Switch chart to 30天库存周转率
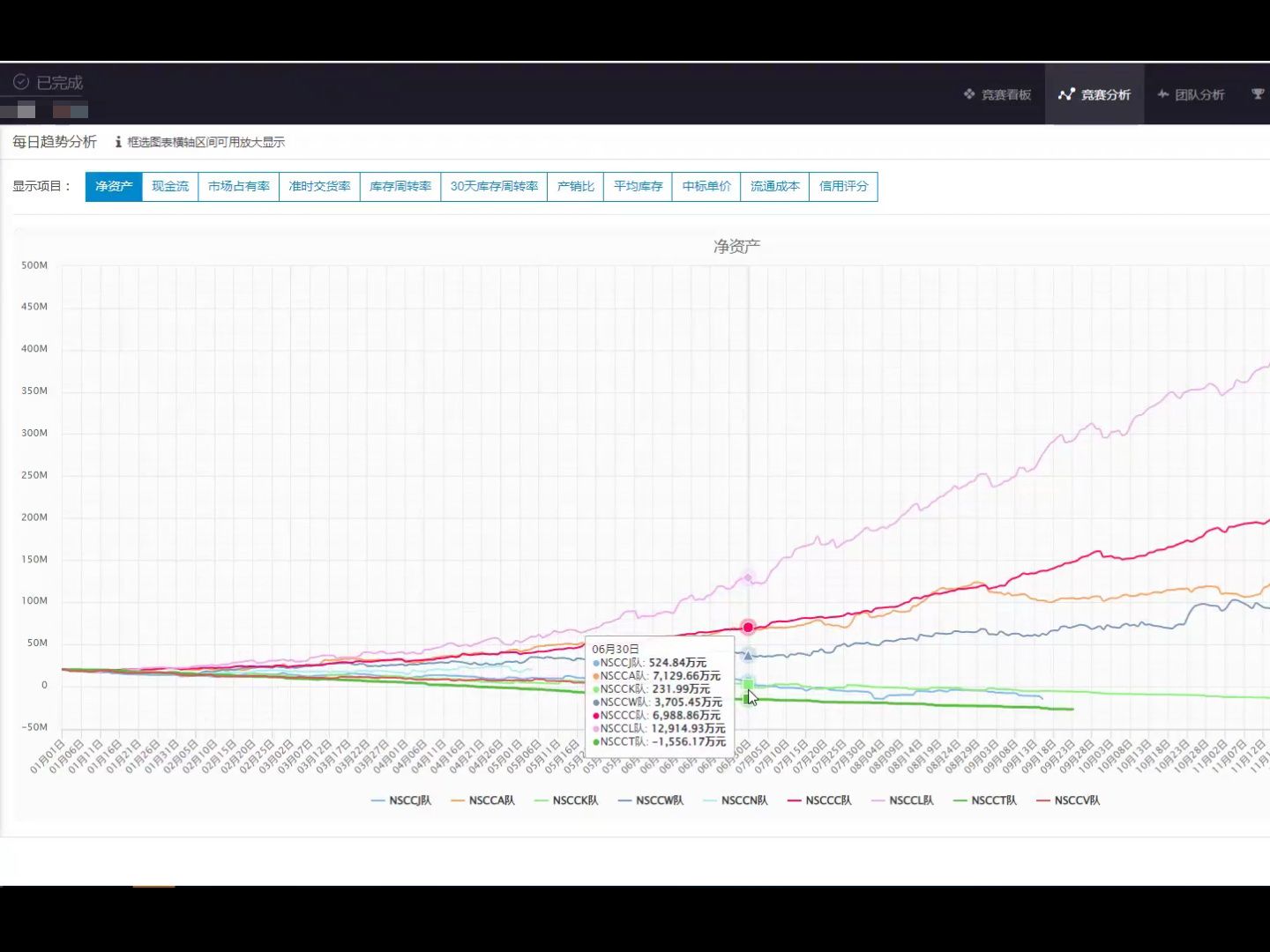The image size is (1270, 952). [x=494, y=186]
